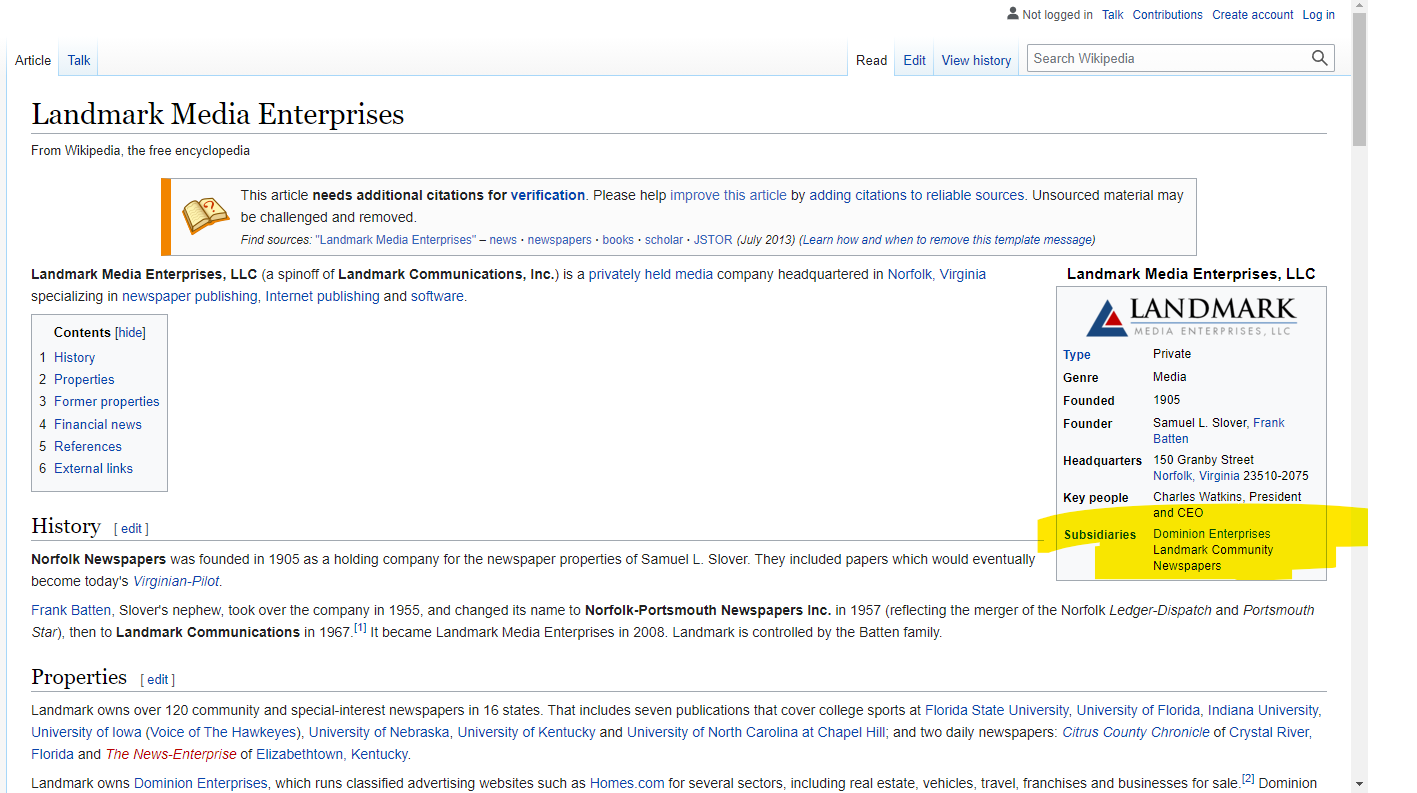Open the View history tab
Viewport: 1417px width, 793px height.
click(976, 60)
